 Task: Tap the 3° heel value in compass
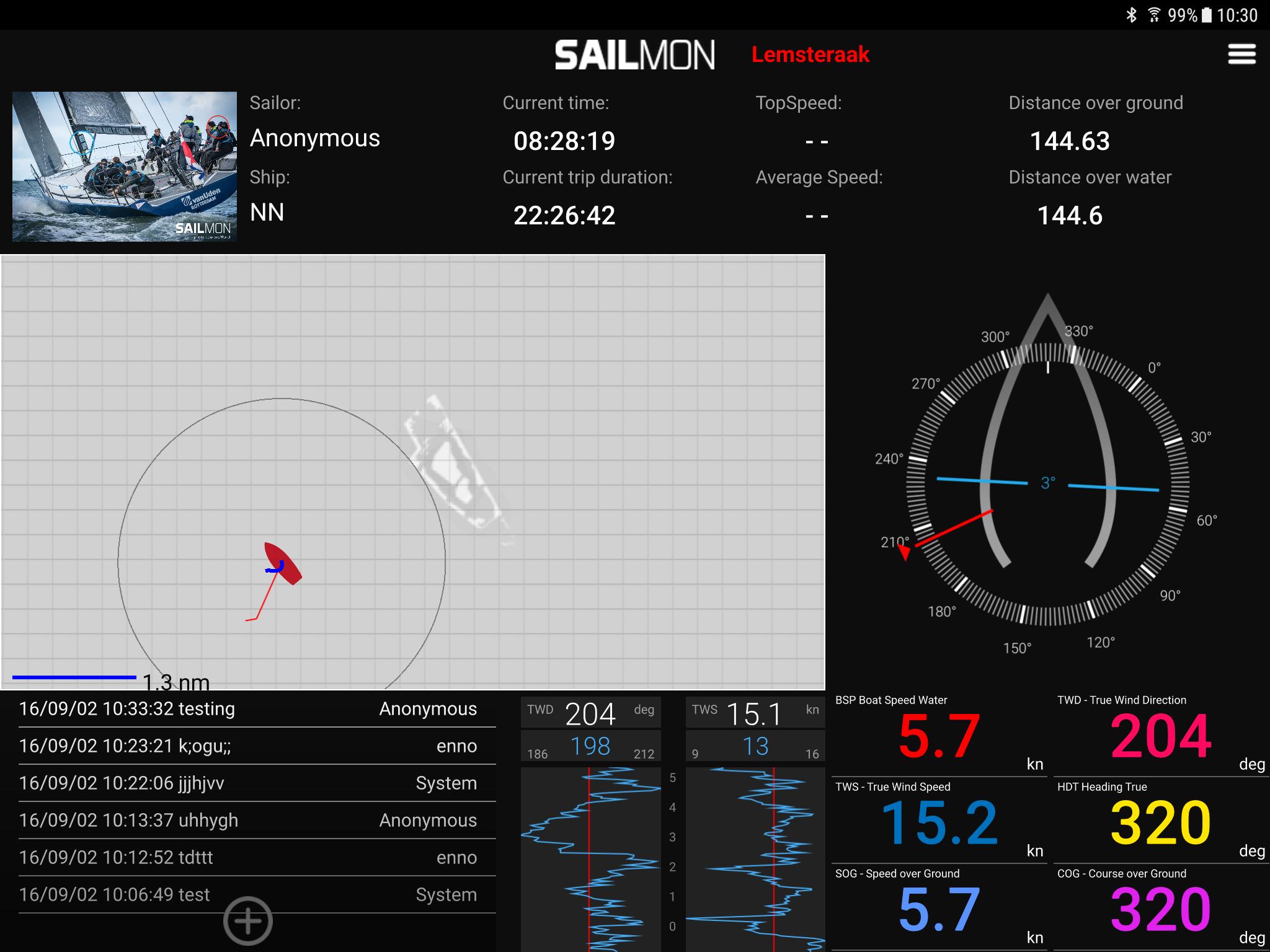click(1048, 483)
